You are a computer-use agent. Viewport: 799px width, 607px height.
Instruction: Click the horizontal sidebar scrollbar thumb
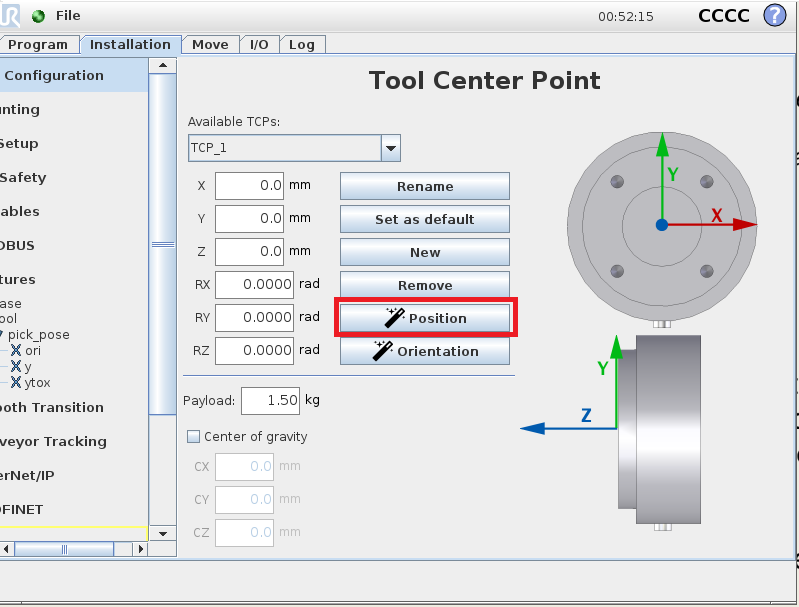(x=64, y=549)
